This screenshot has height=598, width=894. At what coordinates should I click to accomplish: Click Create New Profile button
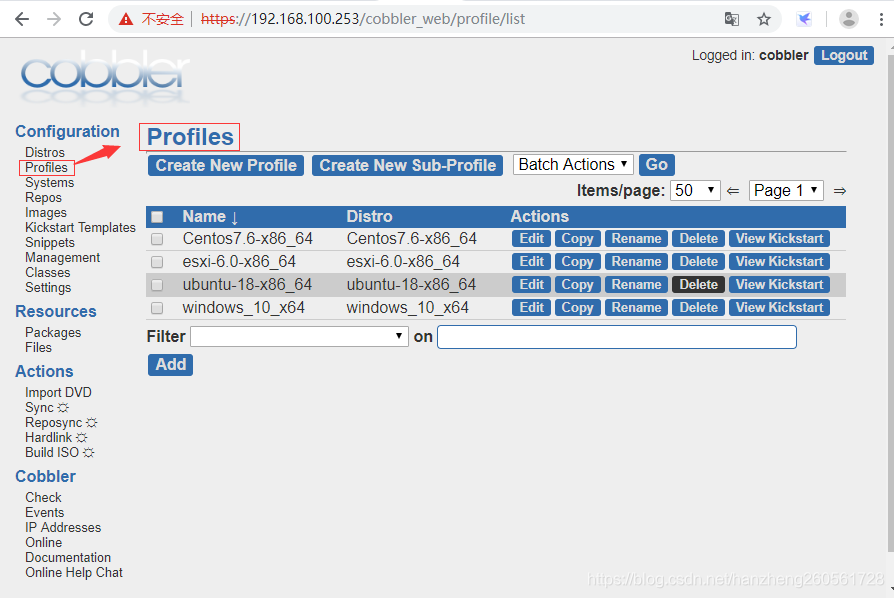(x=226, y=165)
